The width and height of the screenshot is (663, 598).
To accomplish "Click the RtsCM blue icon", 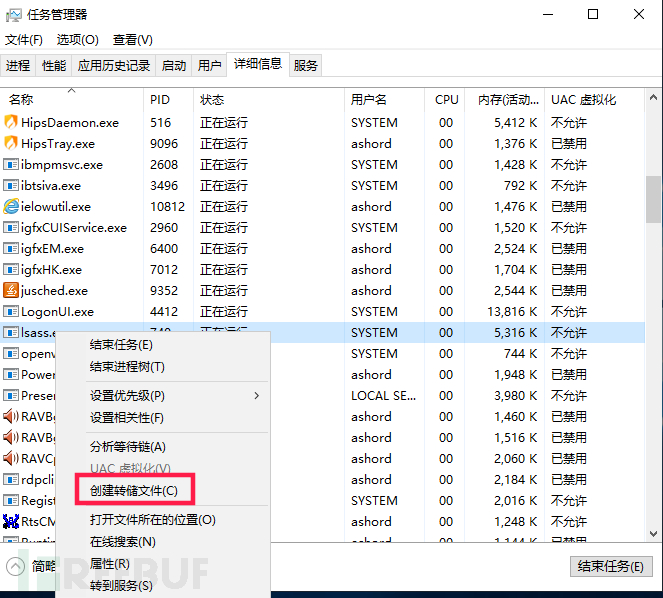I will (11, 521).
